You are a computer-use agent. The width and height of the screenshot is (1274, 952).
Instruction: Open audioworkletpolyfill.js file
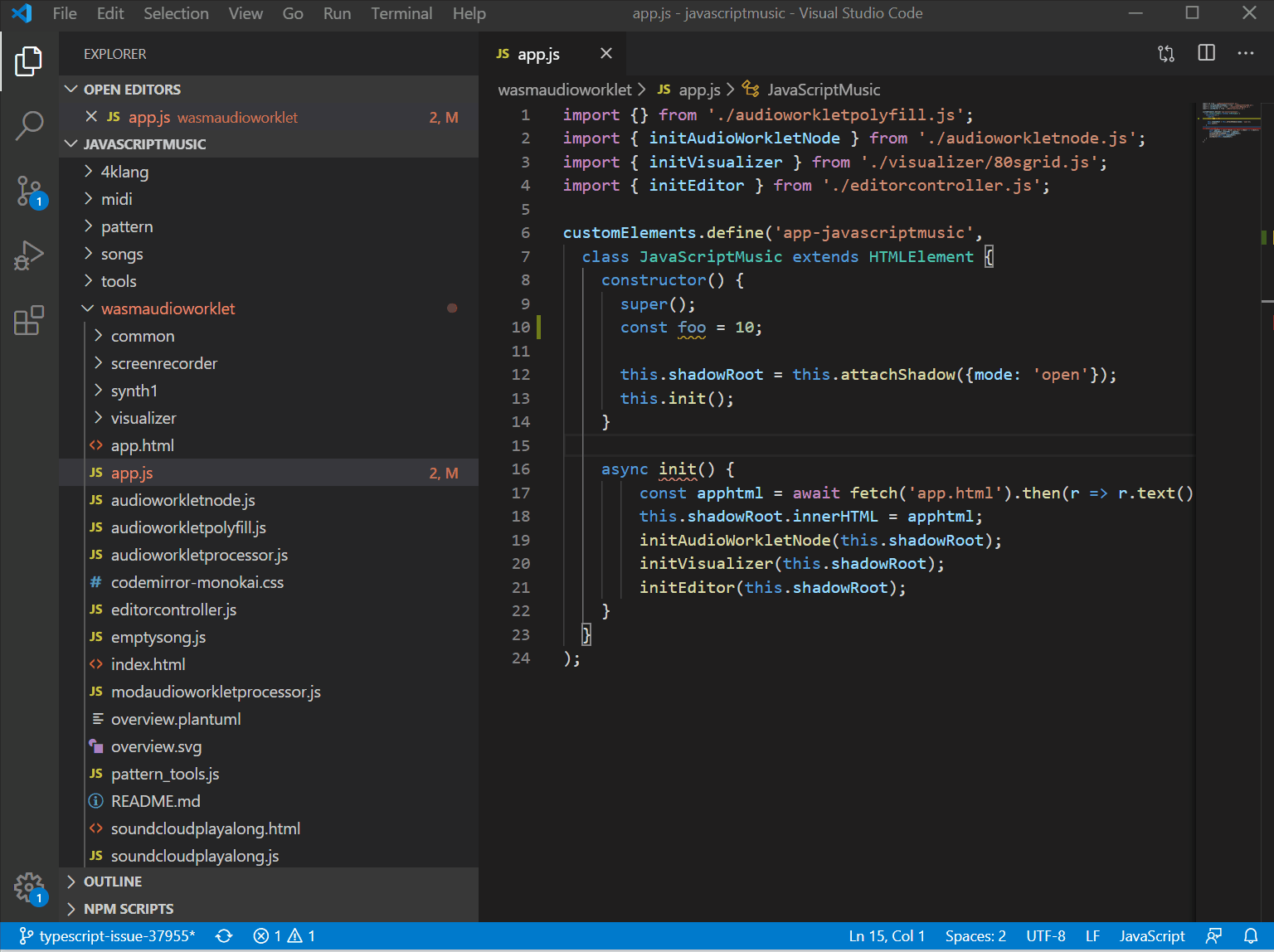click(x=269, y=527)
